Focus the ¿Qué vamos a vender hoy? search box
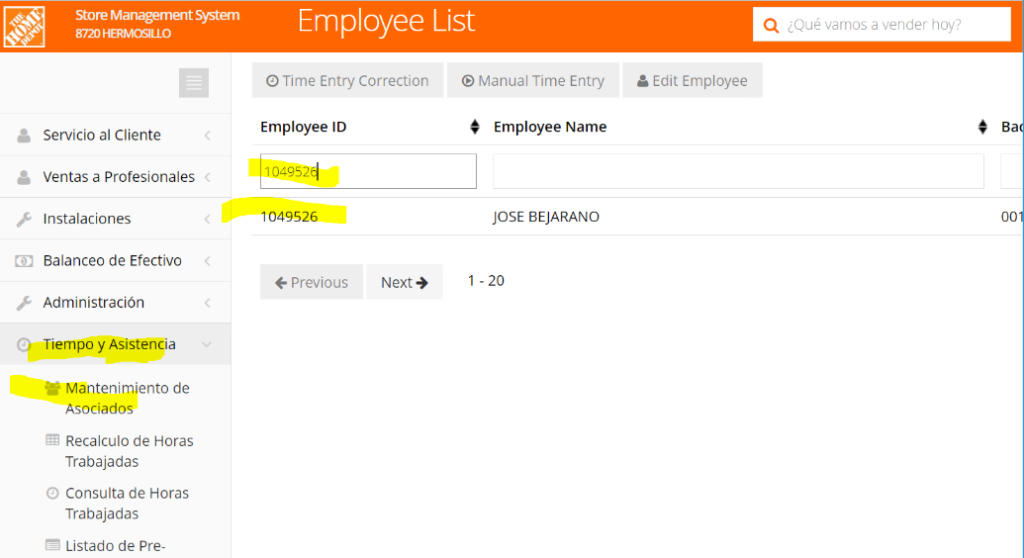Screen dimensions: 1024x558 882,25
